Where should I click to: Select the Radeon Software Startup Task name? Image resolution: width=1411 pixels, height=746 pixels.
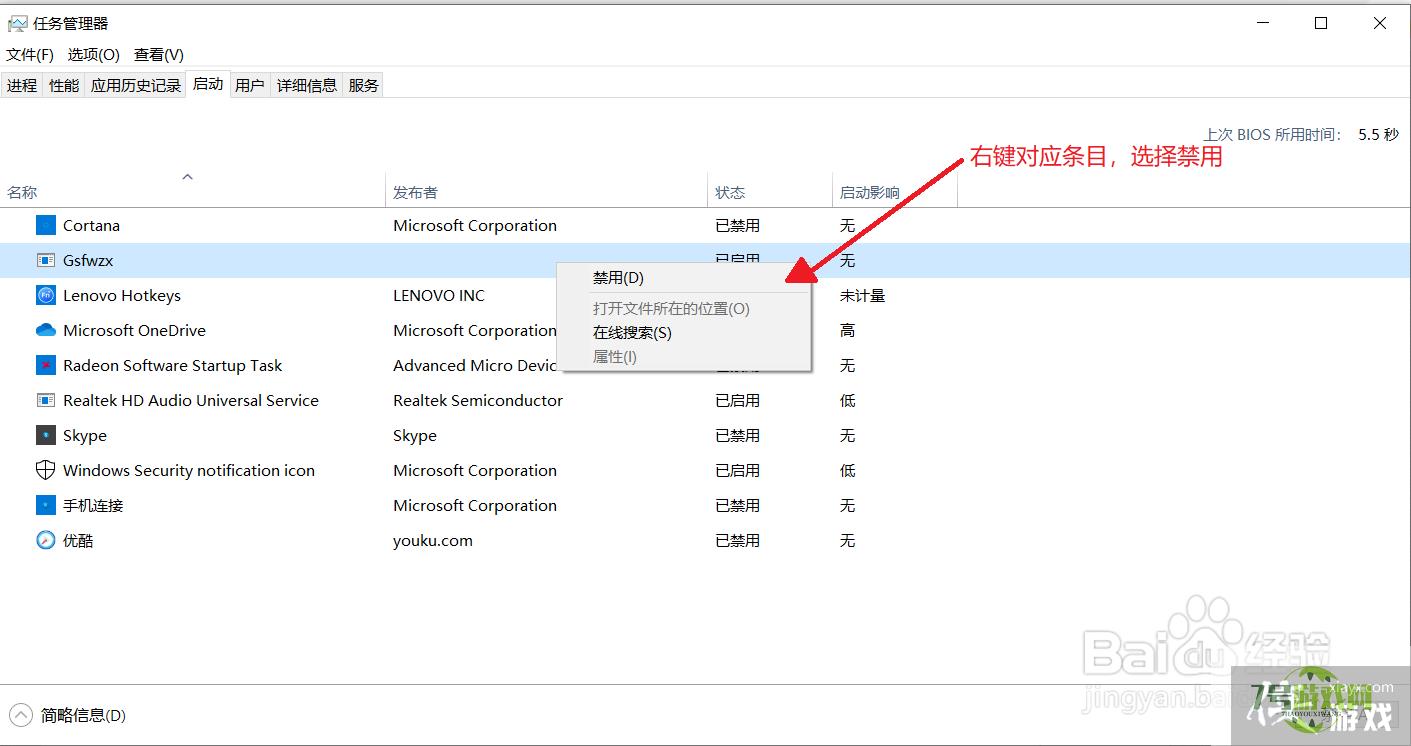173,366
